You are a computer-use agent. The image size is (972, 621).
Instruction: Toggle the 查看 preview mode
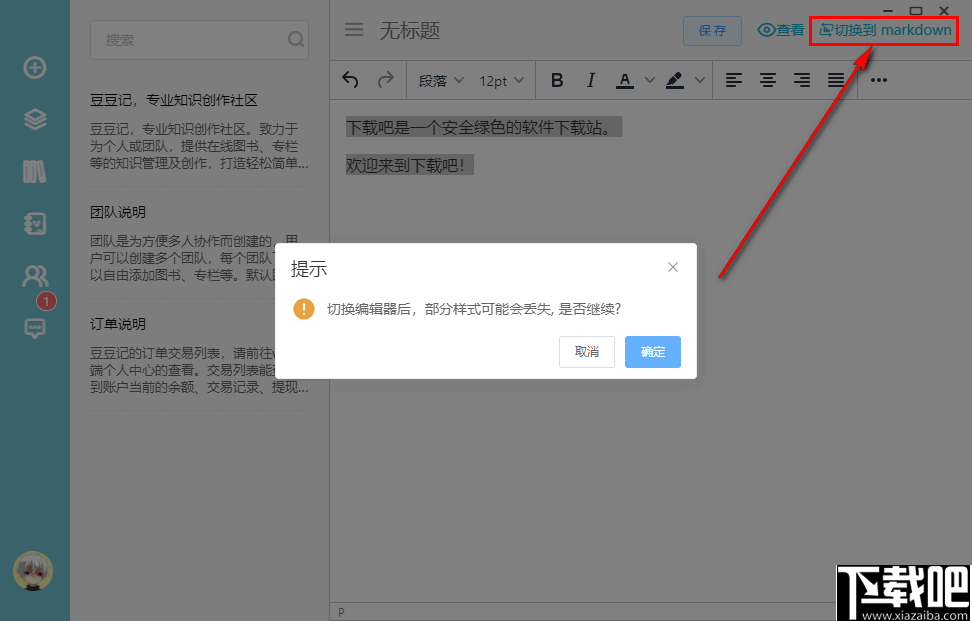pyautogui.click(x=781, y=30)
